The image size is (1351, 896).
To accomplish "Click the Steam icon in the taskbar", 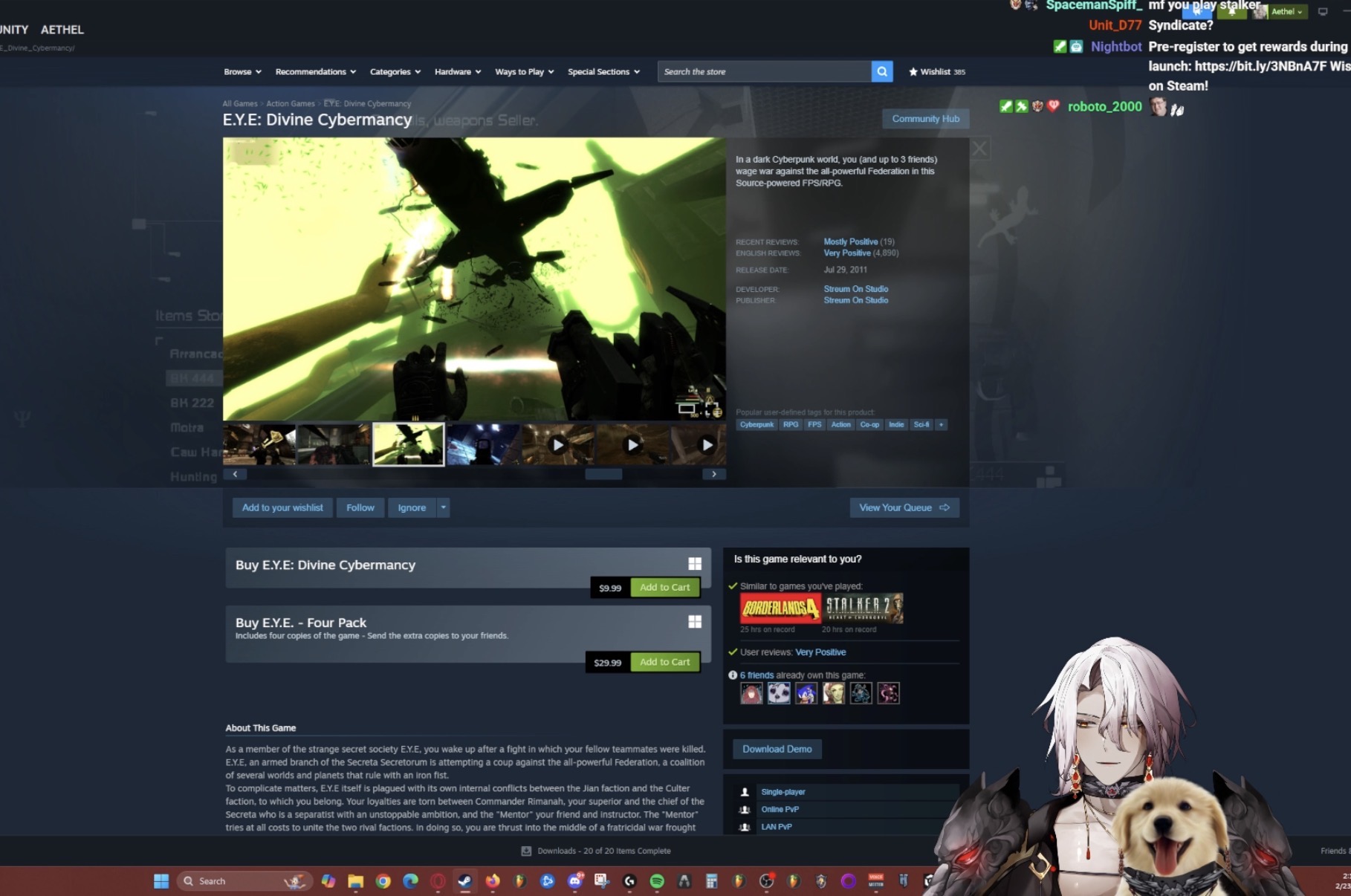I will click(x=464, y=881).
